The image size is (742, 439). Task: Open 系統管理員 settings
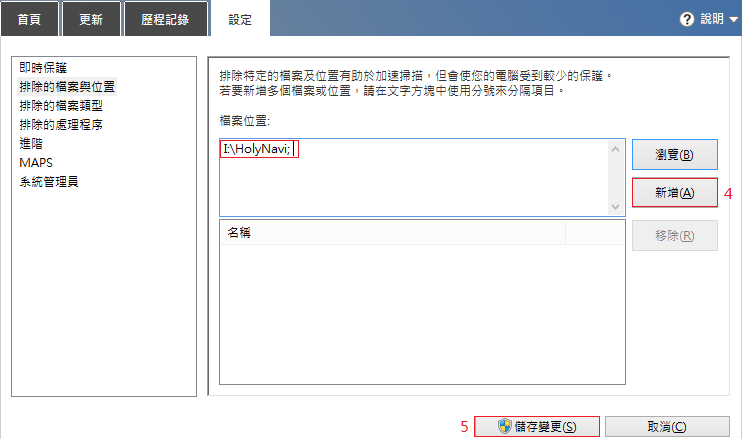pos(49,182)
